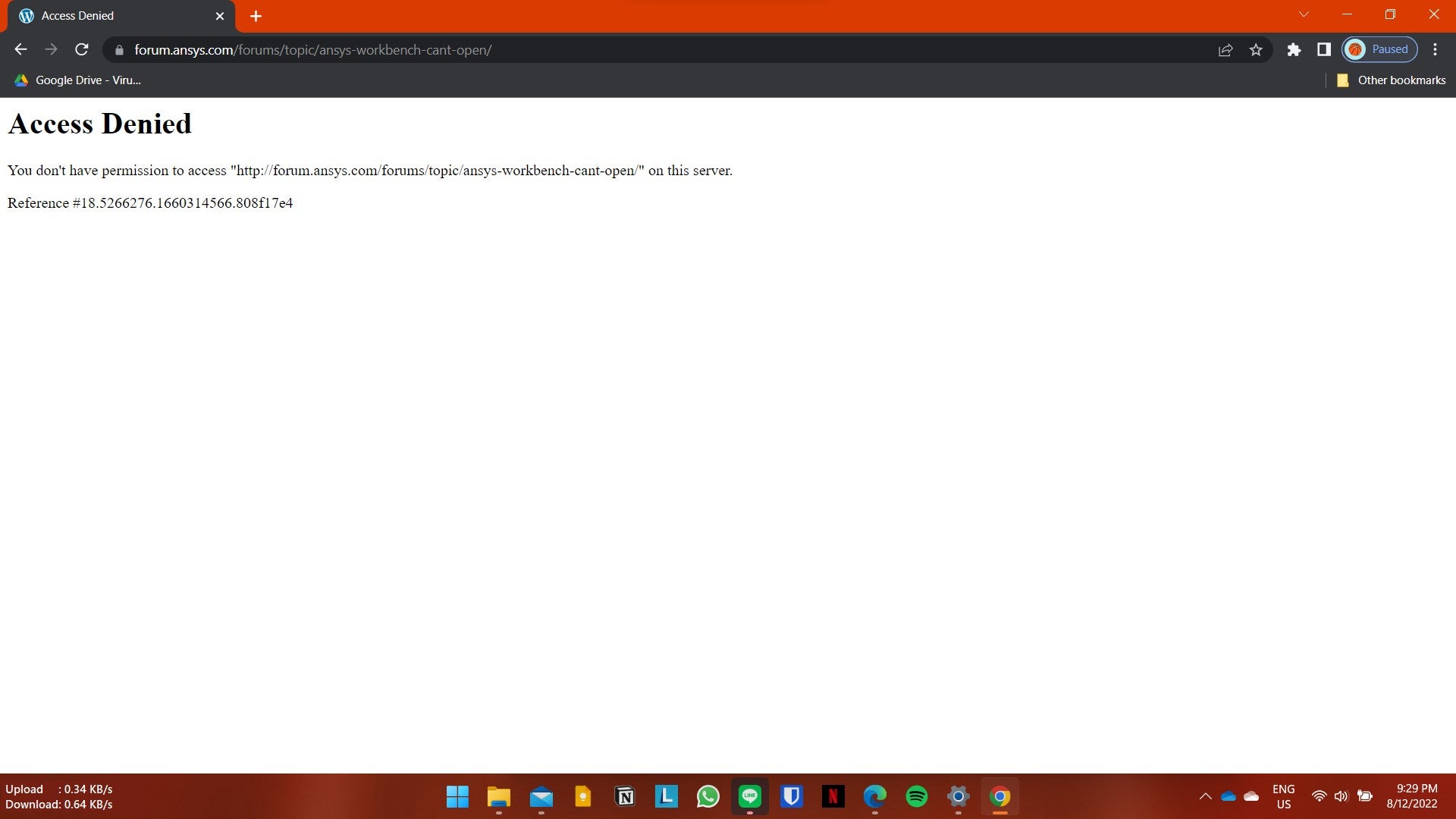Open the white cloud tray icon
Image resolution: width=1456 pixels, height=819 pixels.
(1251, 796)
